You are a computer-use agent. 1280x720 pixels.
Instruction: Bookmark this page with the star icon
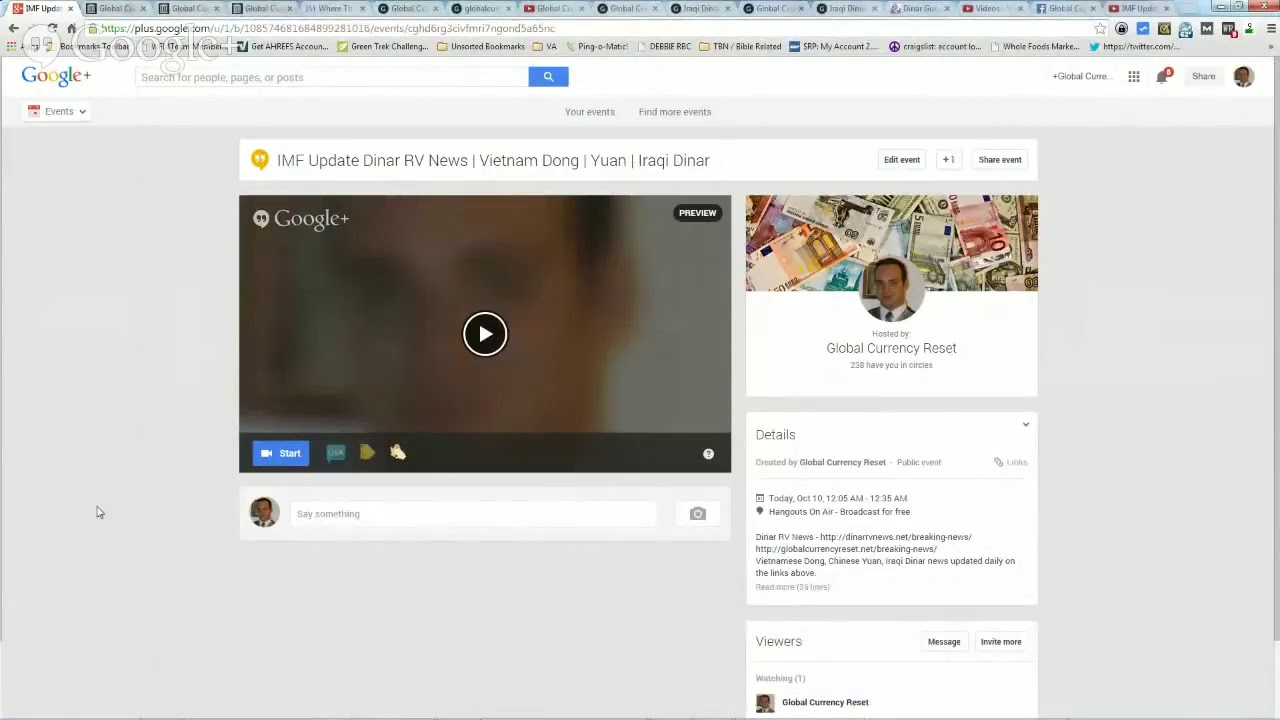click(1100, 29)
